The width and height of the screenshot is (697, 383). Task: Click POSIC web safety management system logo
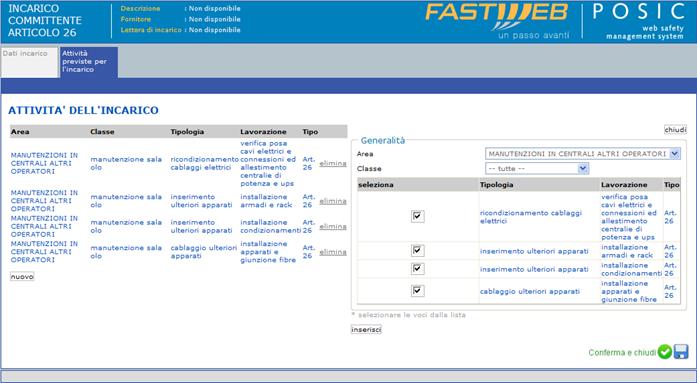tap(639, 21)
